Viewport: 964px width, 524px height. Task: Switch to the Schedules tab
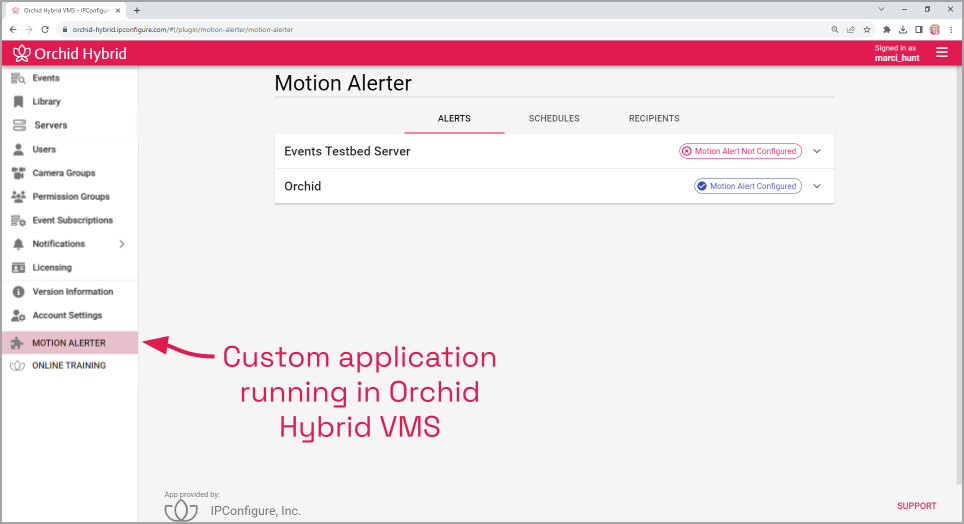pyautogui.click(x=554, y=119)
